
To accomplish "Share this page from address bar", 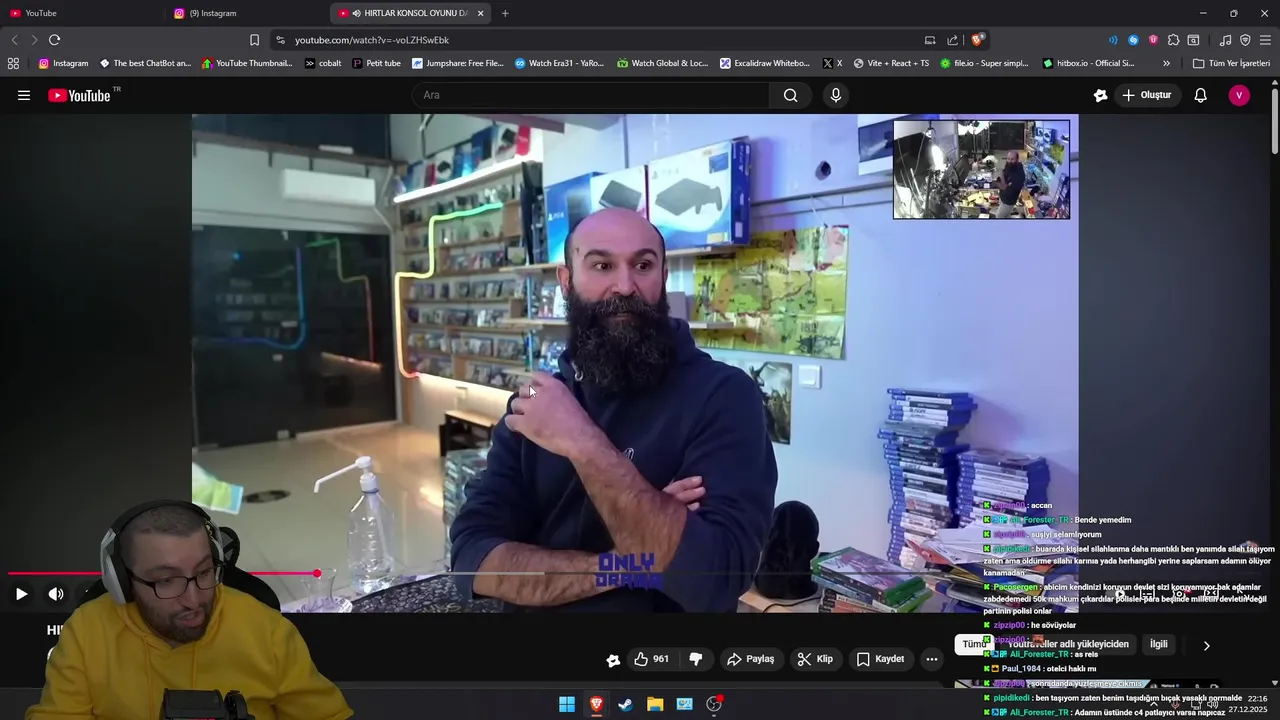I will click(x=953, y=40).
